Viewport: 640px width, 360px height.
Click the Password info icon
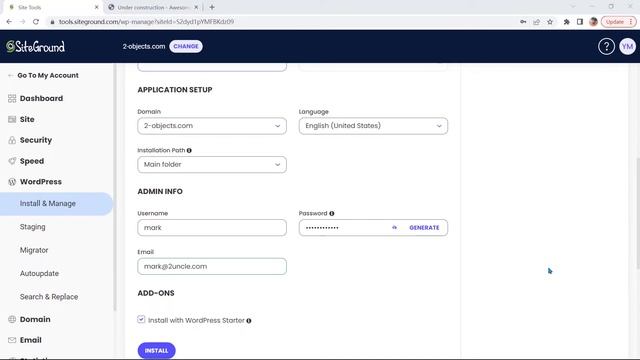coord(331,213)
